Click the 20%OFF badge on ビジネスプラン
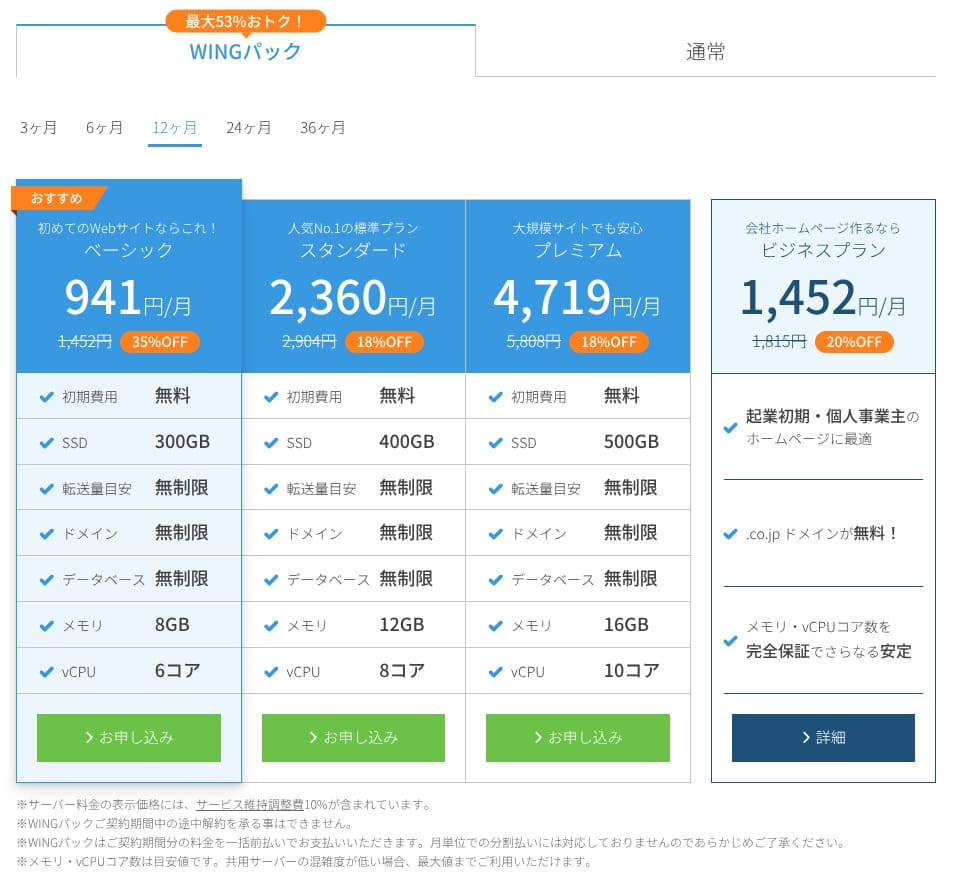Viewport: 953px width, 883px height. point(854,342)
